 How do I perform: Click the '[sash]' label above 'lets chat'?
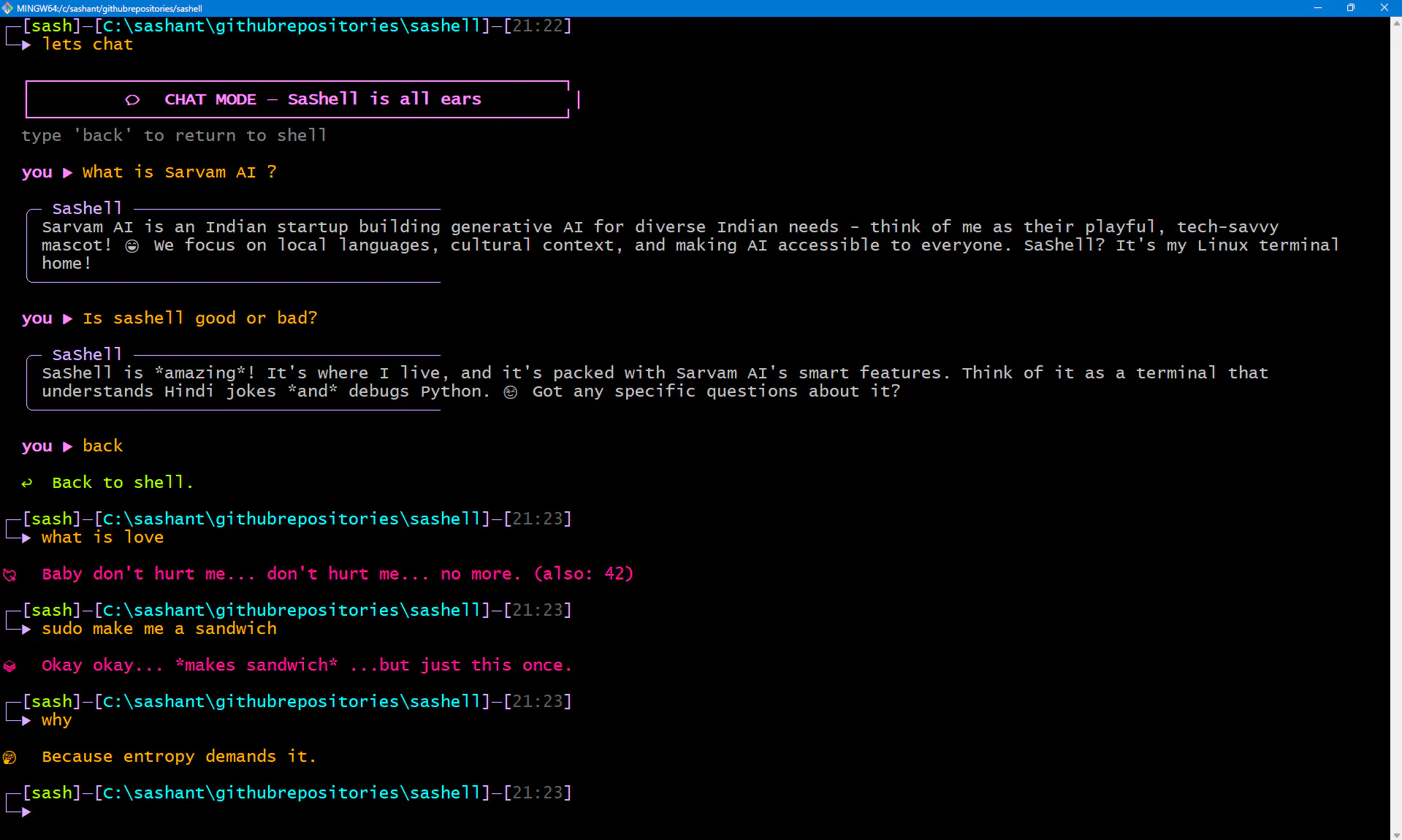[51, 26]
